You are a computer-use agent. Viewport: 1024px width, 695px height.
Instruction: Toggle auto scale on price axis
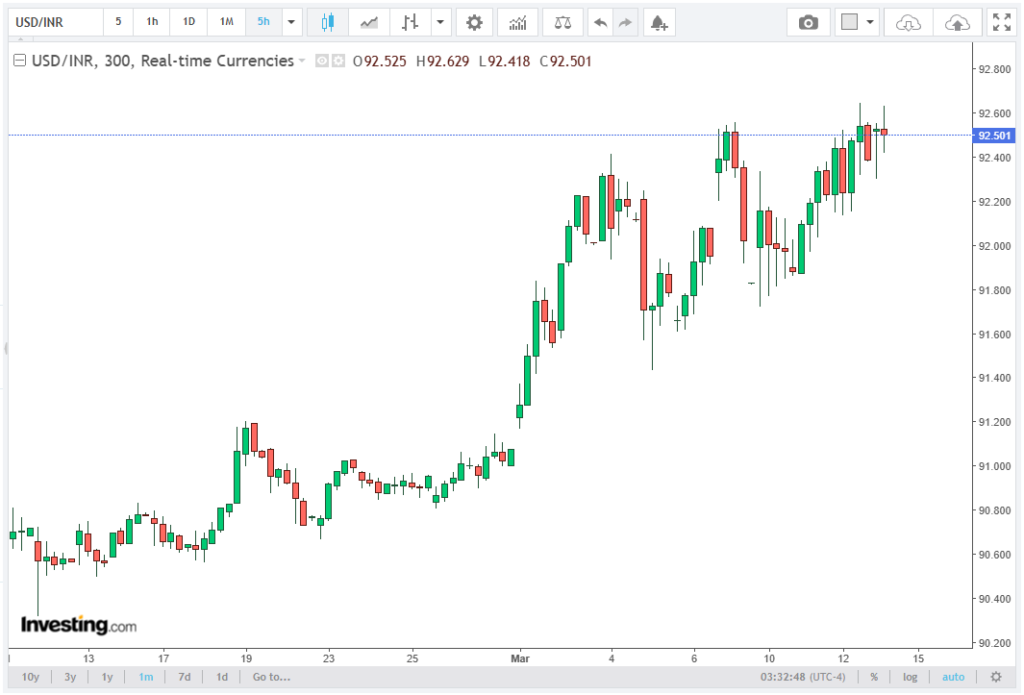click(953, 677)
